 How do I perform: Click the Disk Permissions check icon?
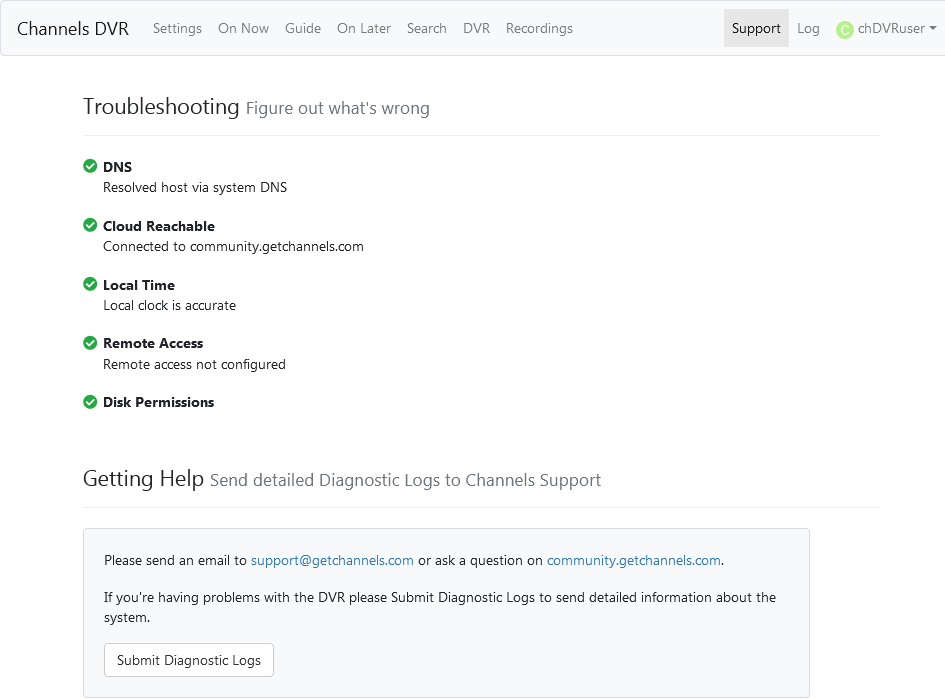(90, 402)
